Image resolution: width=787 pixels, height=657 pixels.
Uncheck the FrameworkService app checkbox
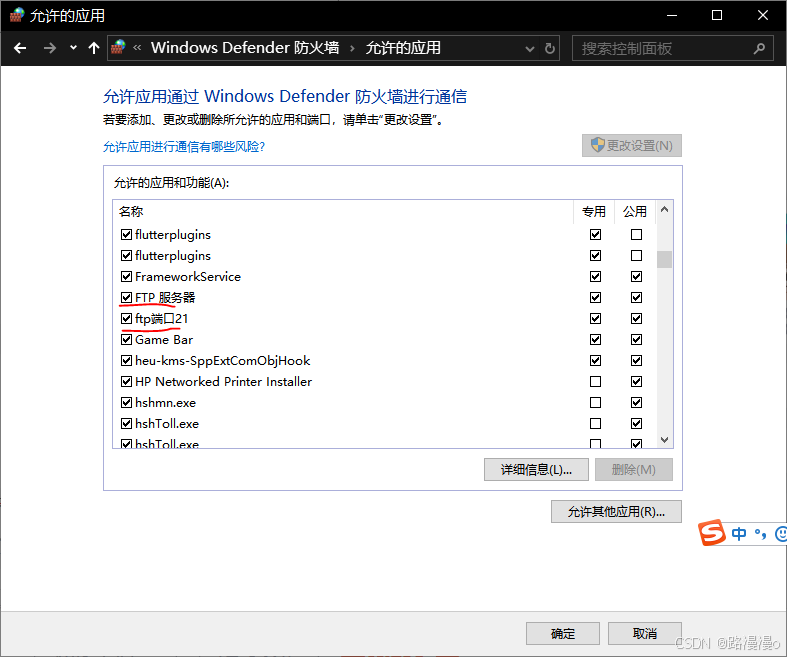pos(126,277)
